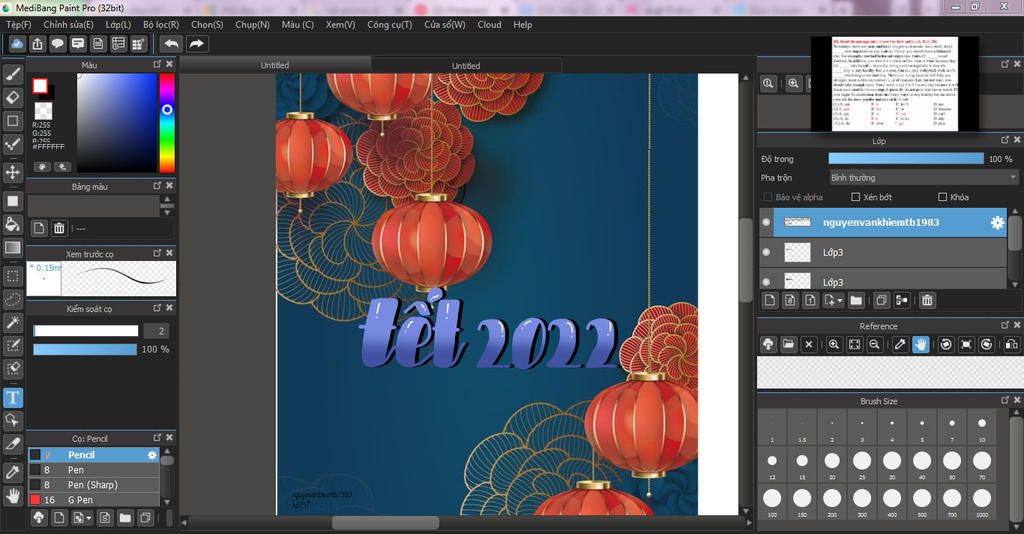Open add brush dropdown arrow in brush panel

[89, 518]
